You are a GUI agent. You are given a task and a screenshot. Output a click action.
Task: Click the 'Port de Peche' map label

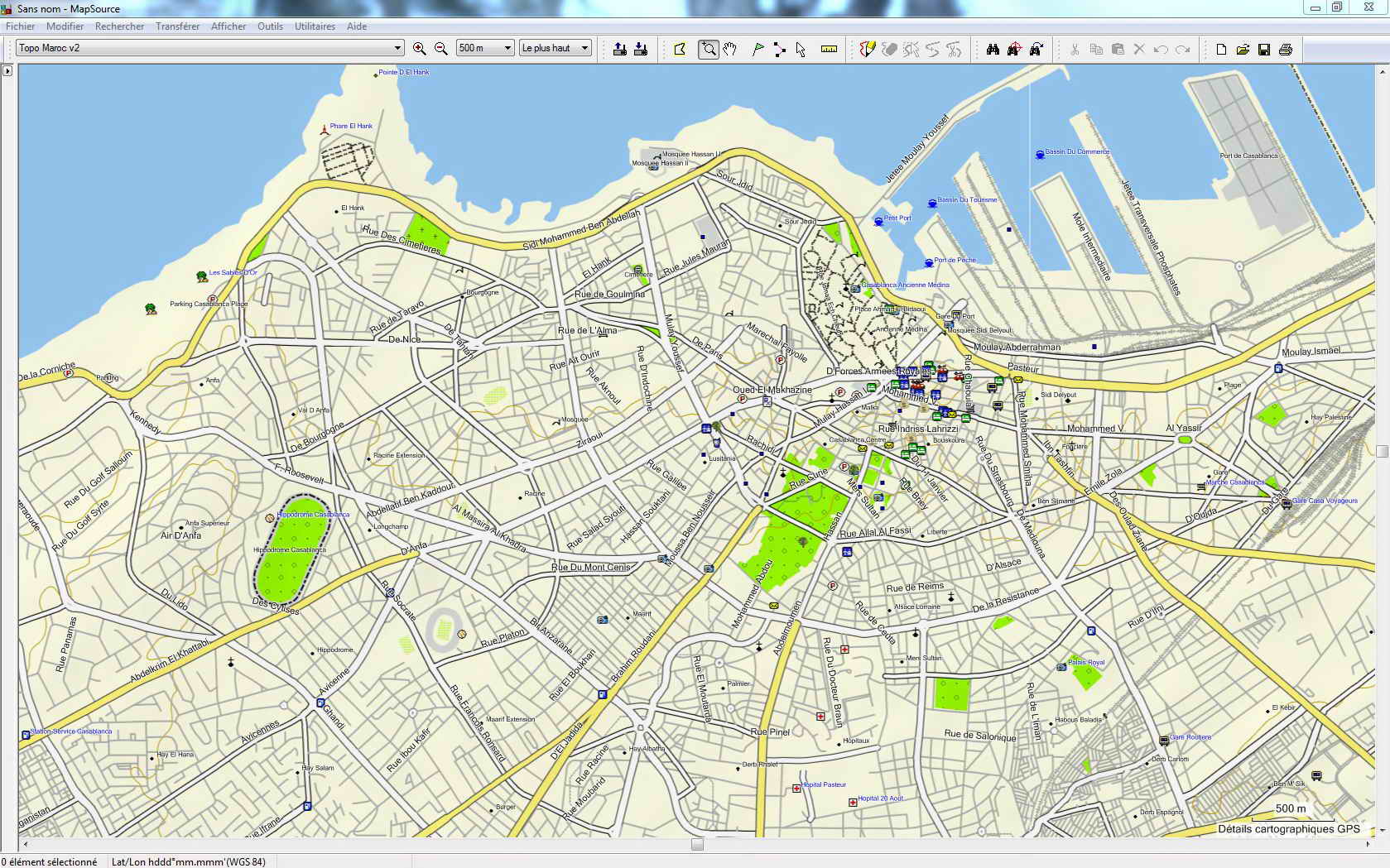[x=955, y=260]
